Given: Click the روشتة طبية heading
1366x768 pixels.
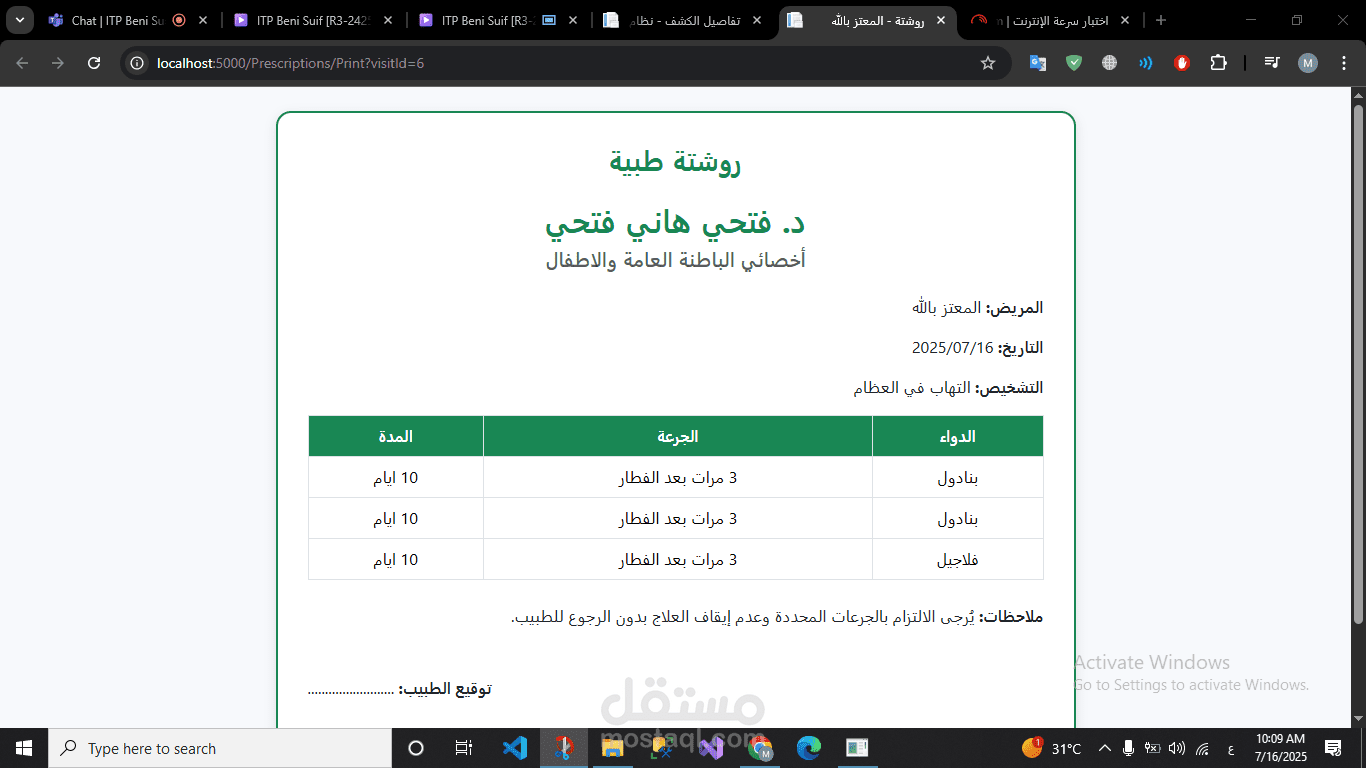Looking at the screenshot, I should pos(675,162).
